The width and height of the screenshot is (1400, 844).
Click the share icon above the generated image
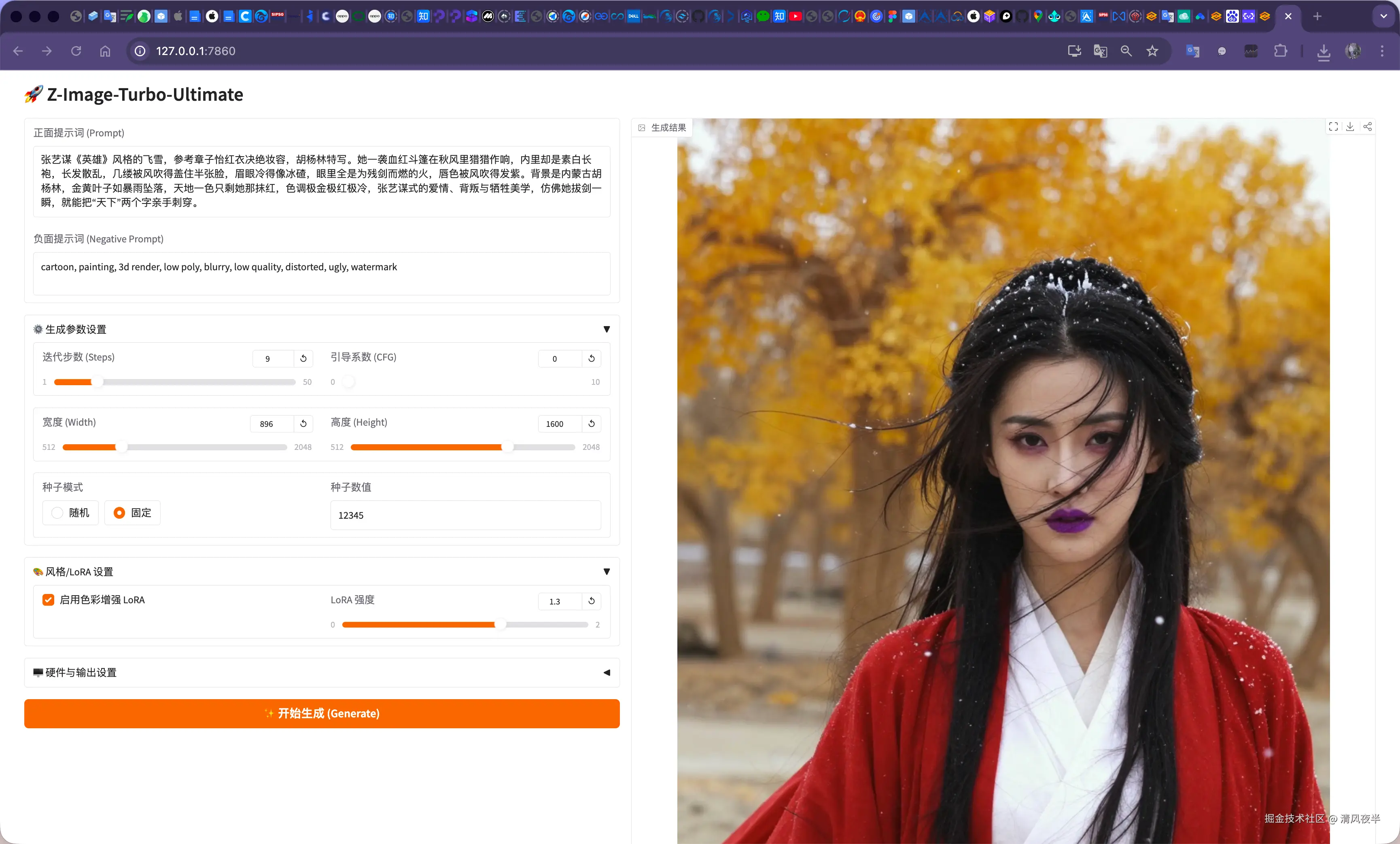tap(1368, 127)
